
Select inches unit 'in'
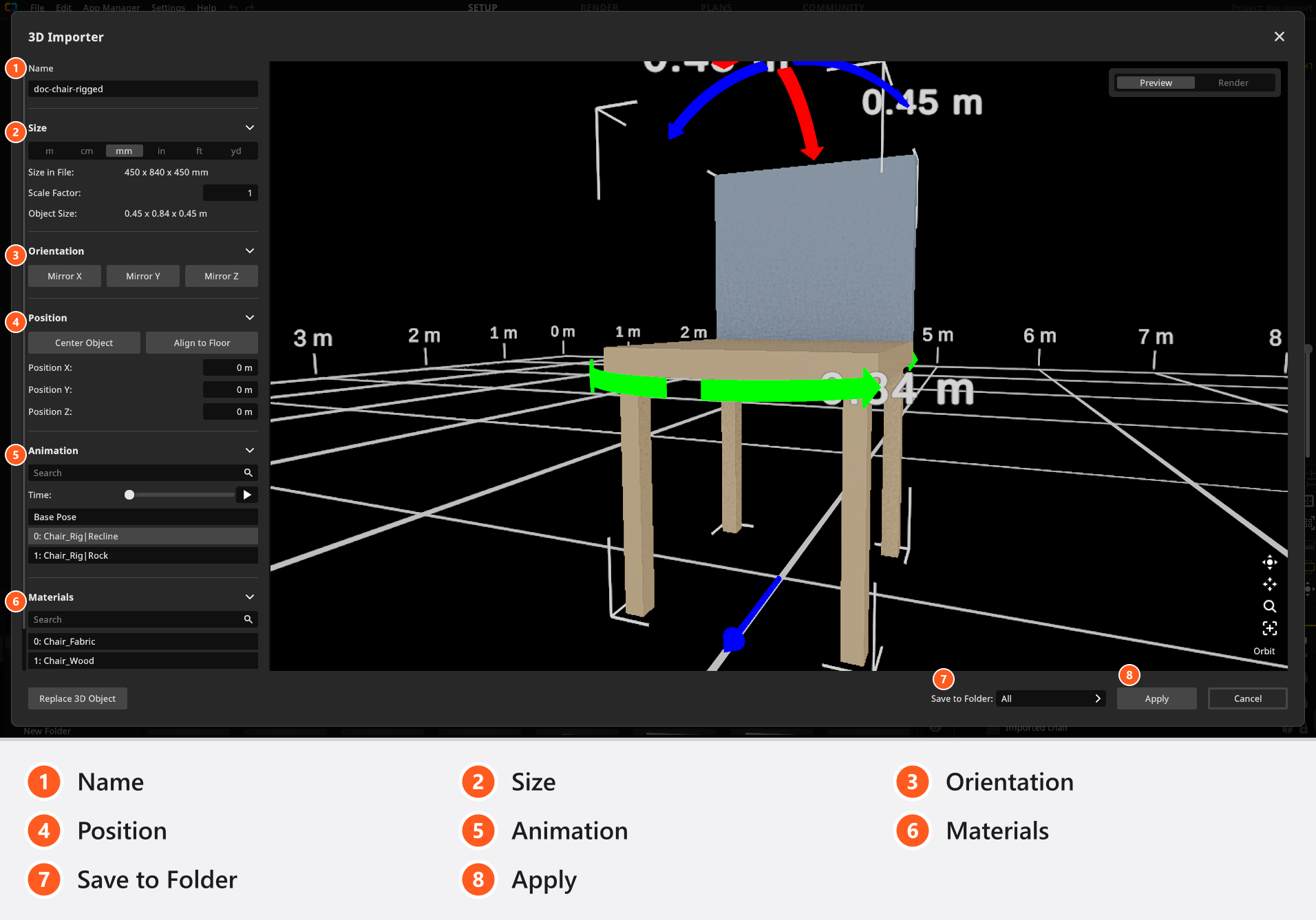161,151
